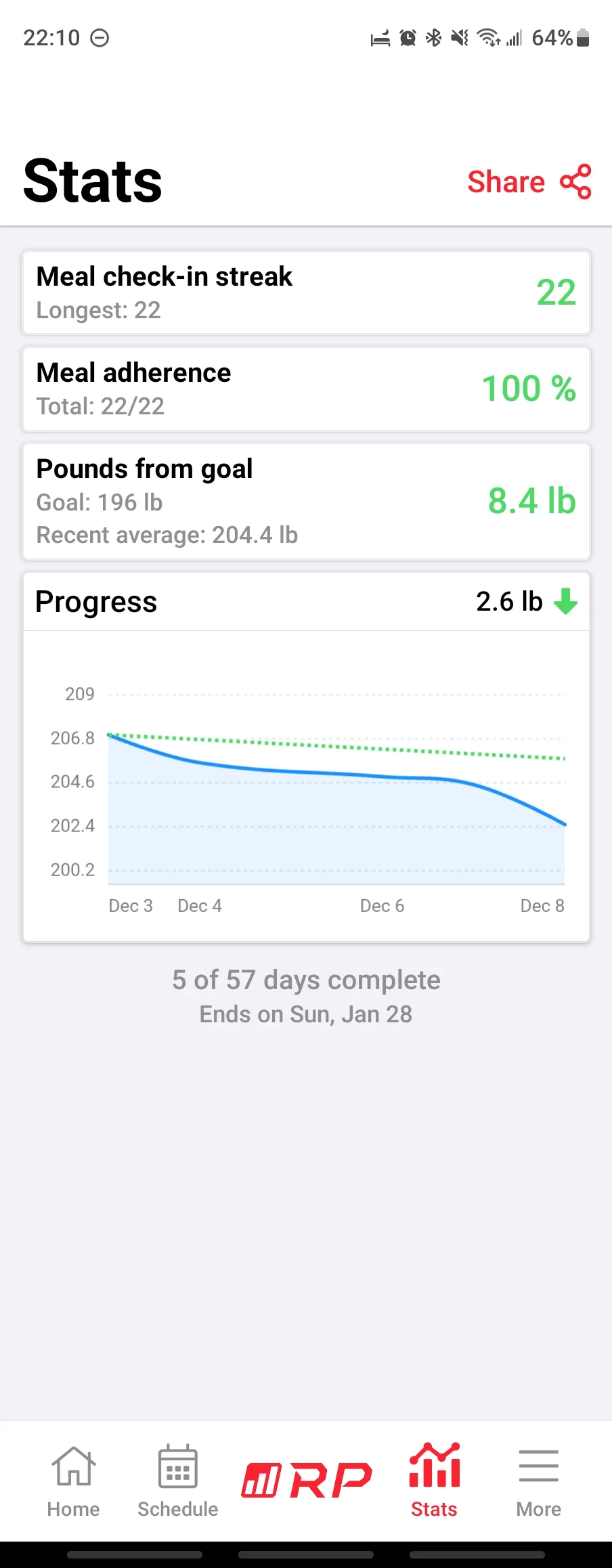
Task: Tap the RP logo in bottom bar
Action: (307, 1479)
